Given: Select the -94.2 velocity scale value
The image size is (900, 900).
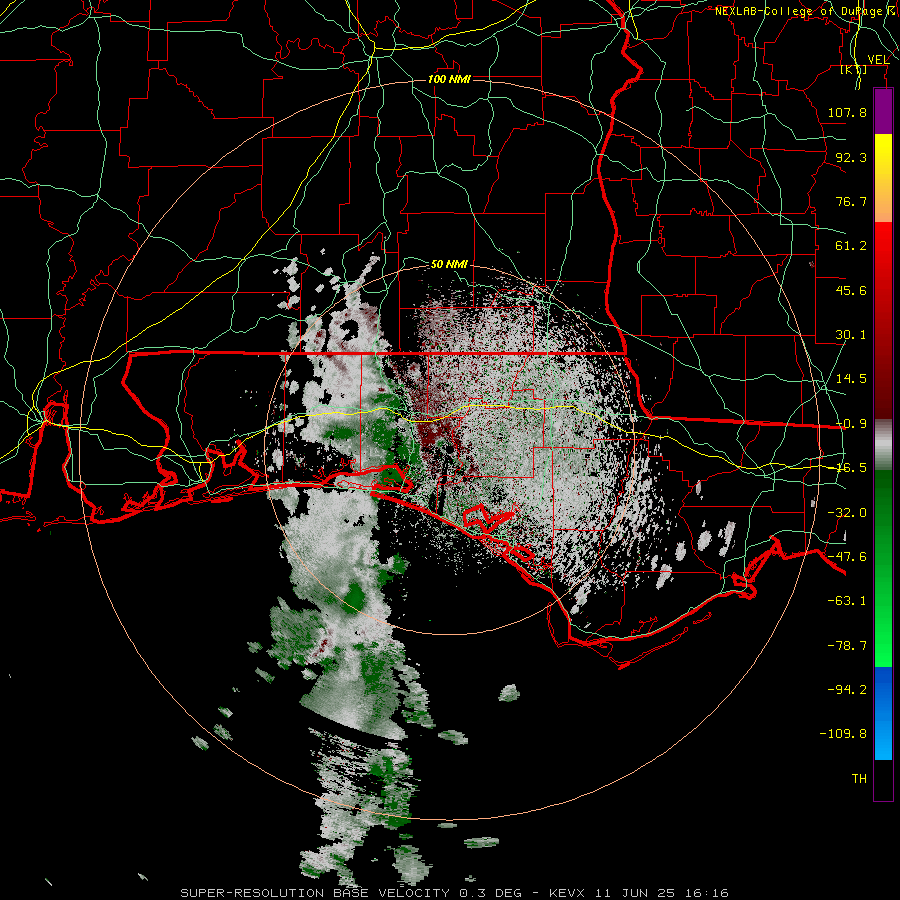Looking at the screenshot, I should [x=847, y=690].
